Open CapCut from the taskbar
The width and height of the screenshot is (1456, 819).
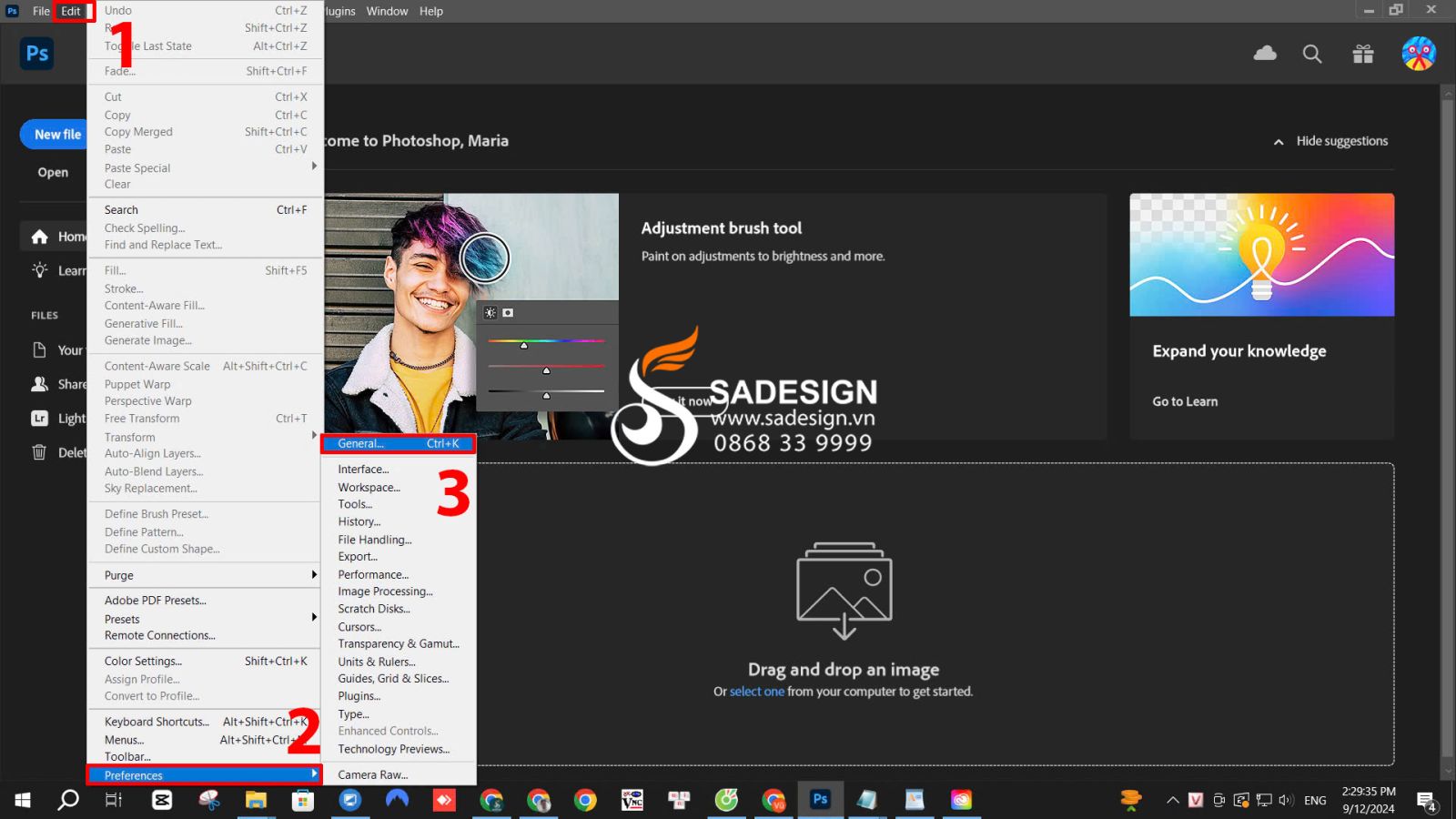[x=162, y=800]
